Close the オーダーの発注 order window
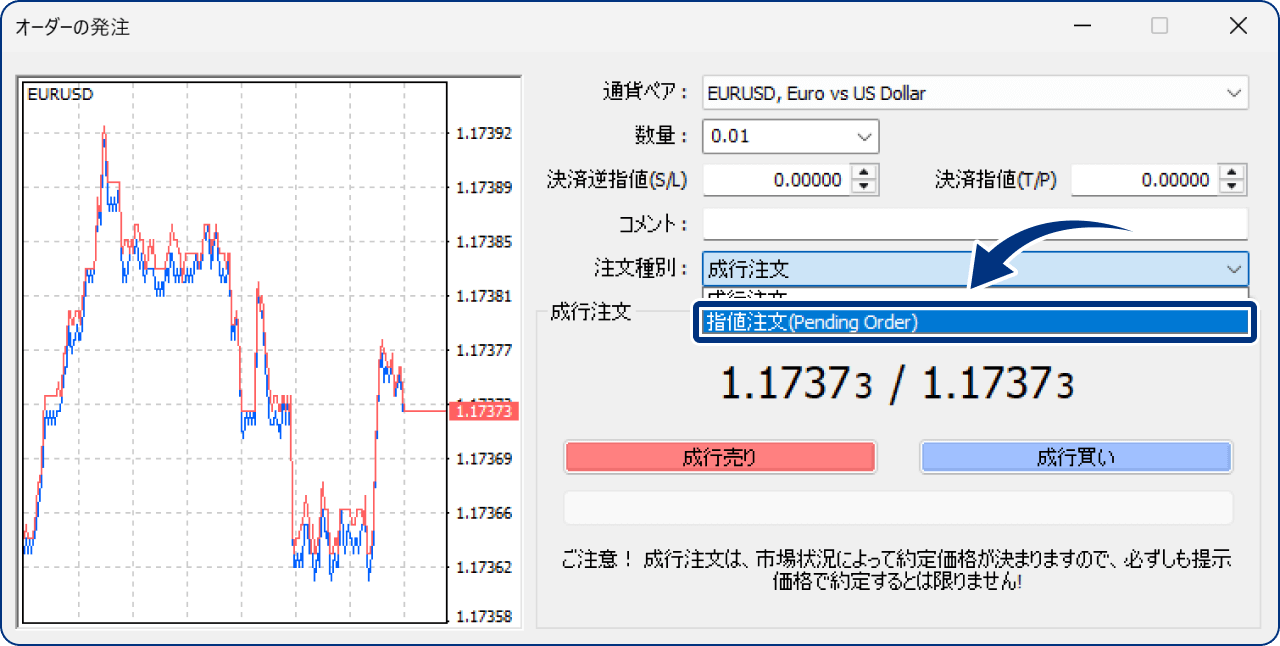This screenshot has width=1280, height=646. pos(1238,26)
